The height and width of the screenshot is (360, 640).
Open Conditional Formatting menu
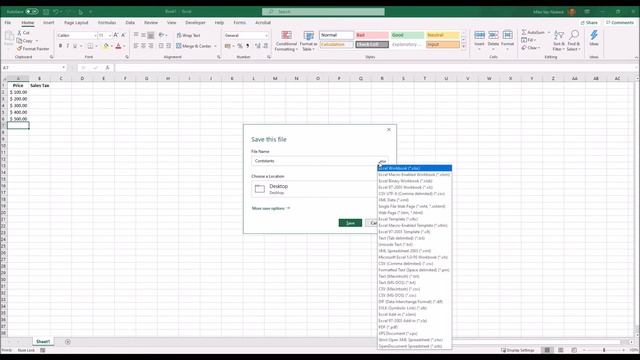(x=286, y=41)
